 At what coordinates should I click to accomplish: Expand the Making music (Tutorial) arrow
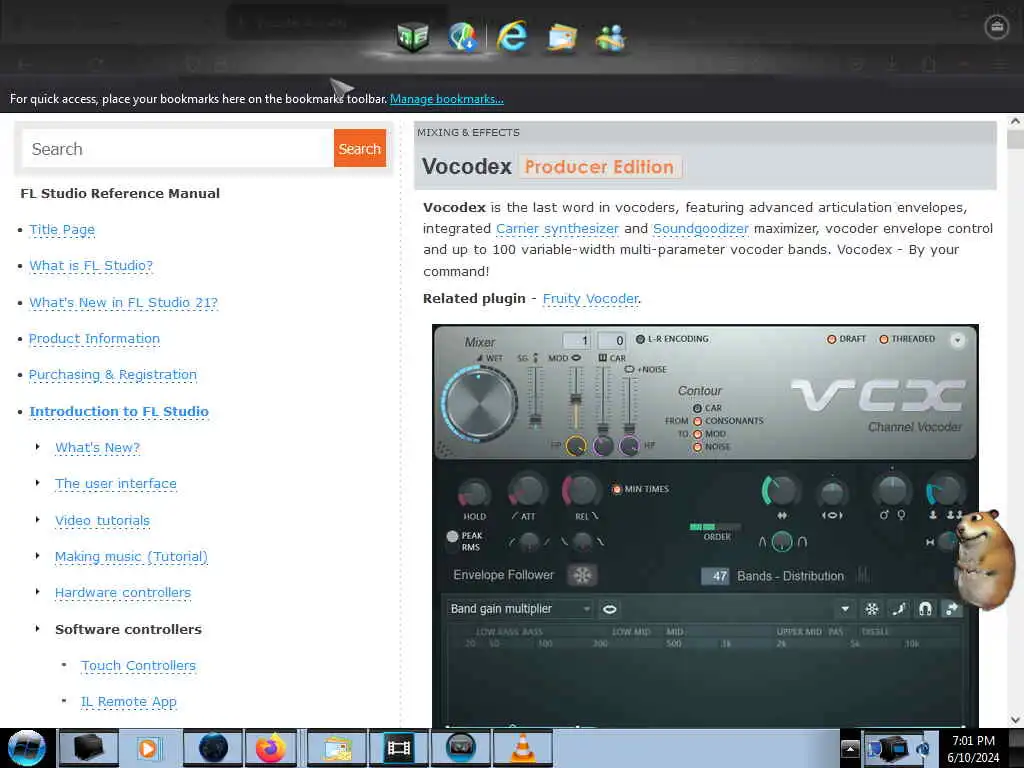click(37, 556)
